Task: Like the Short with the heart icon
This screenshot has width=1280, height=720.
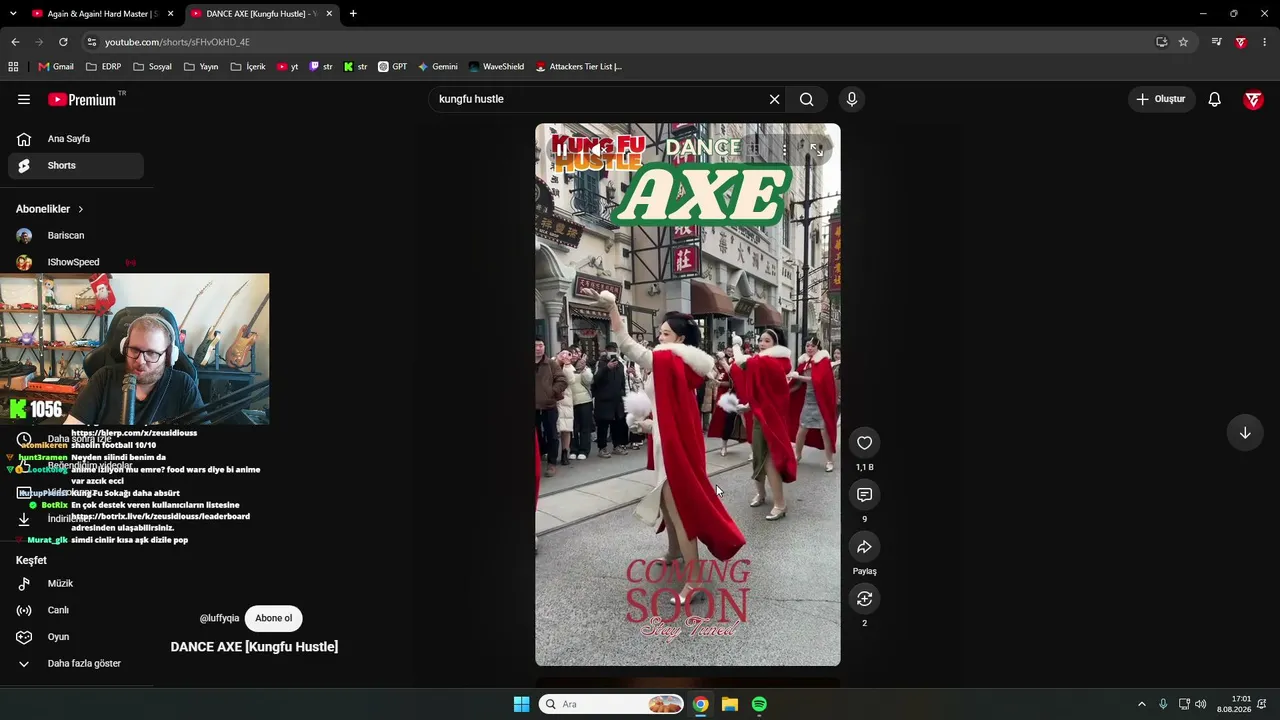Action: [865, 443]
